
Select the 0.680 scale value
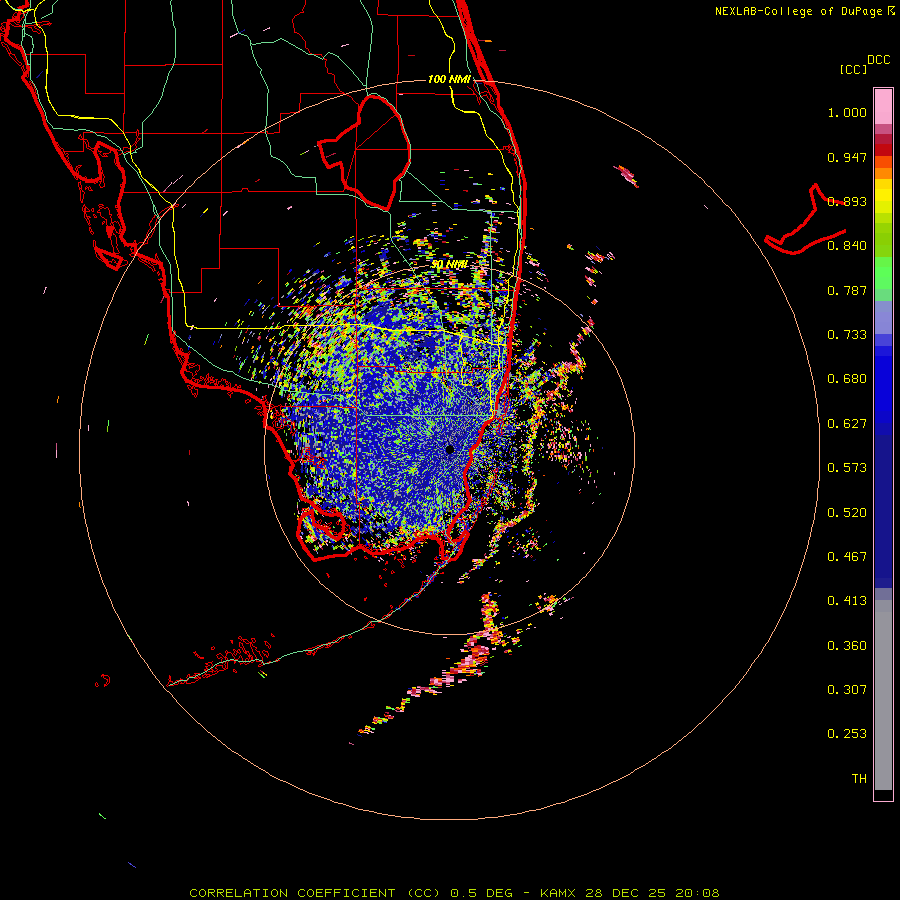pos(847,379)
